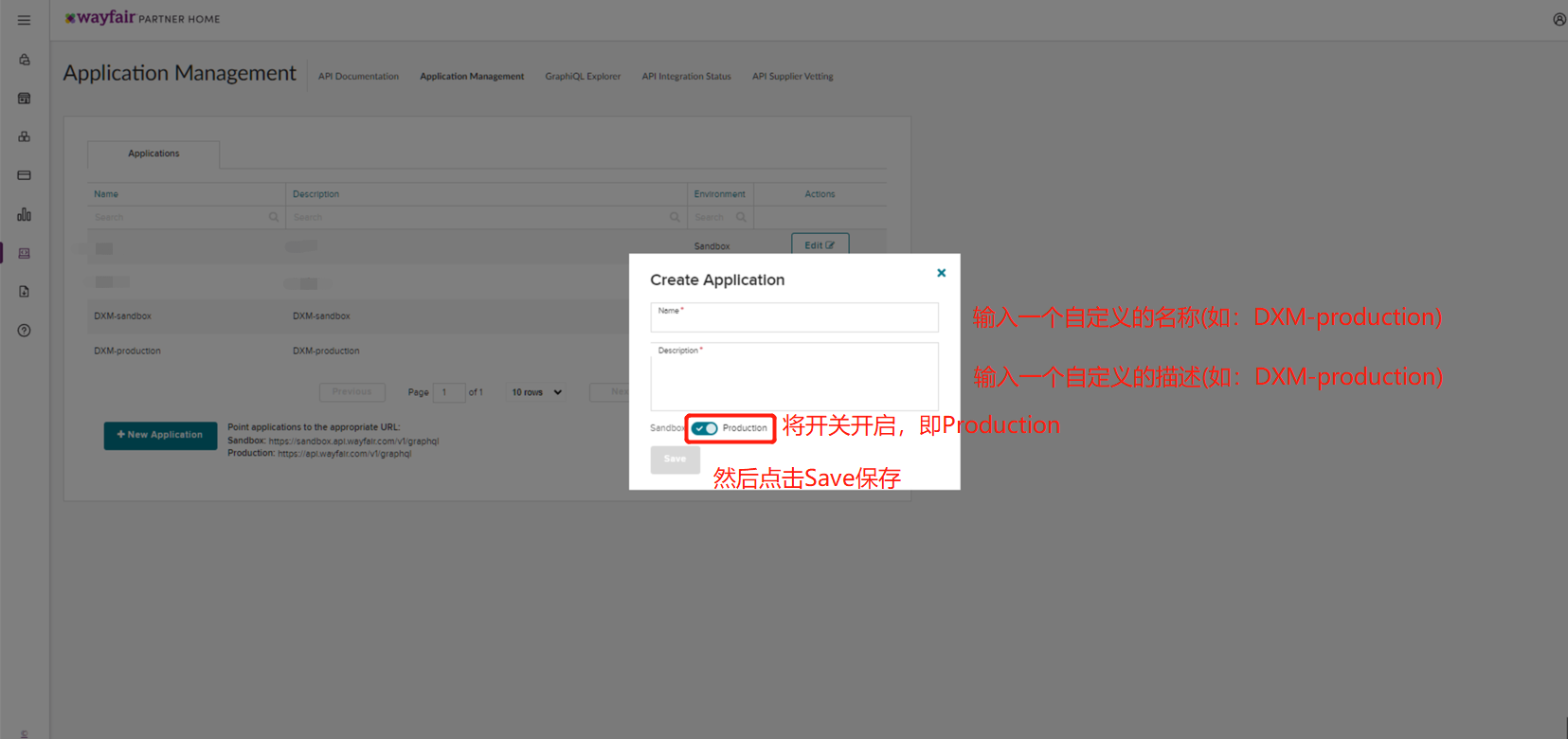Viewport: 1568px width, 739px height.
Task: Open the 10 rows dropdown
Action: [x=536, y=392]
